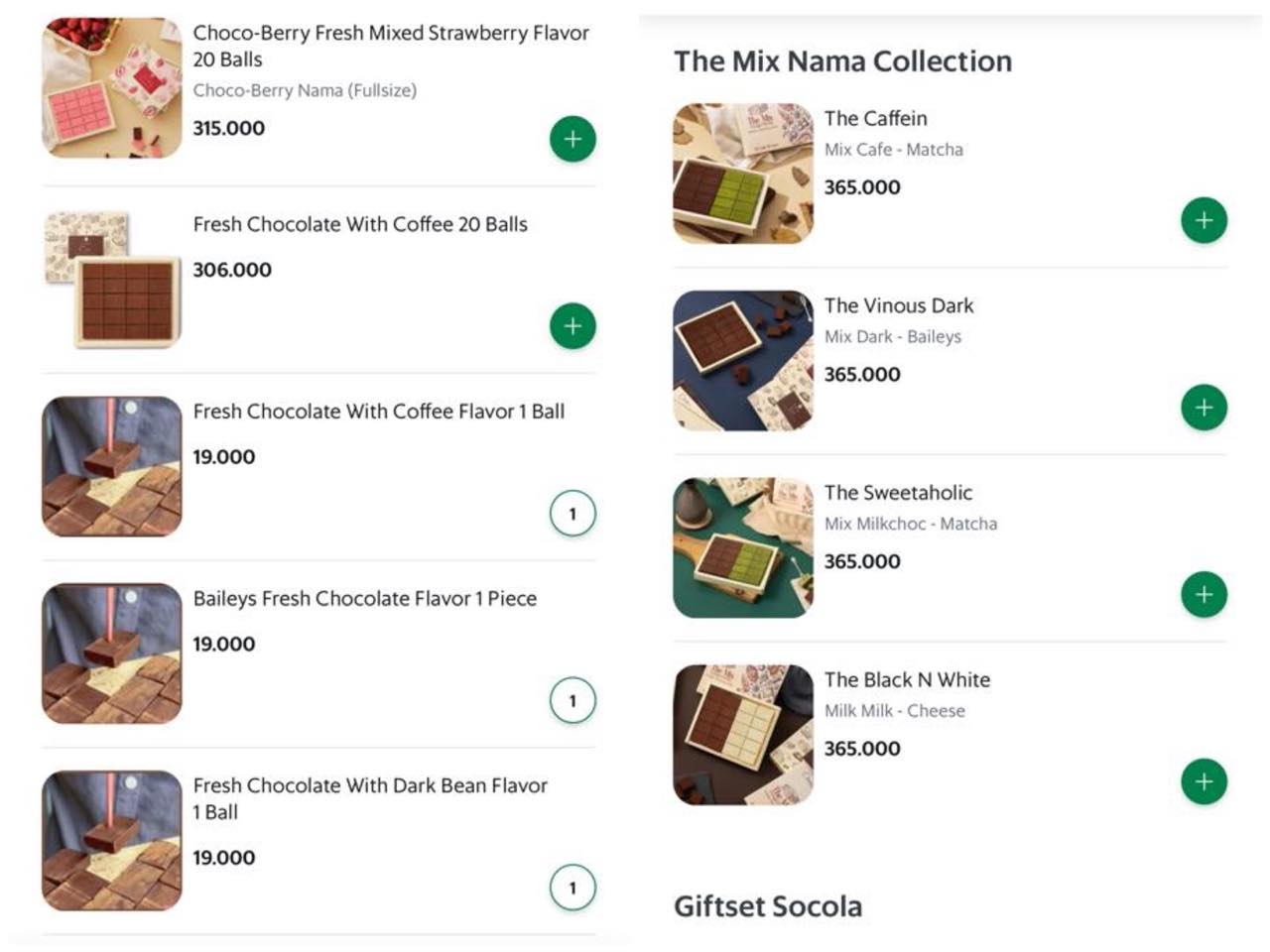Image resolution: width=1270 pixels, height=952 pixels.
Task: Click the quantity badge on Dark Bean Flavor ball
Action: click(x=572, y=887)
